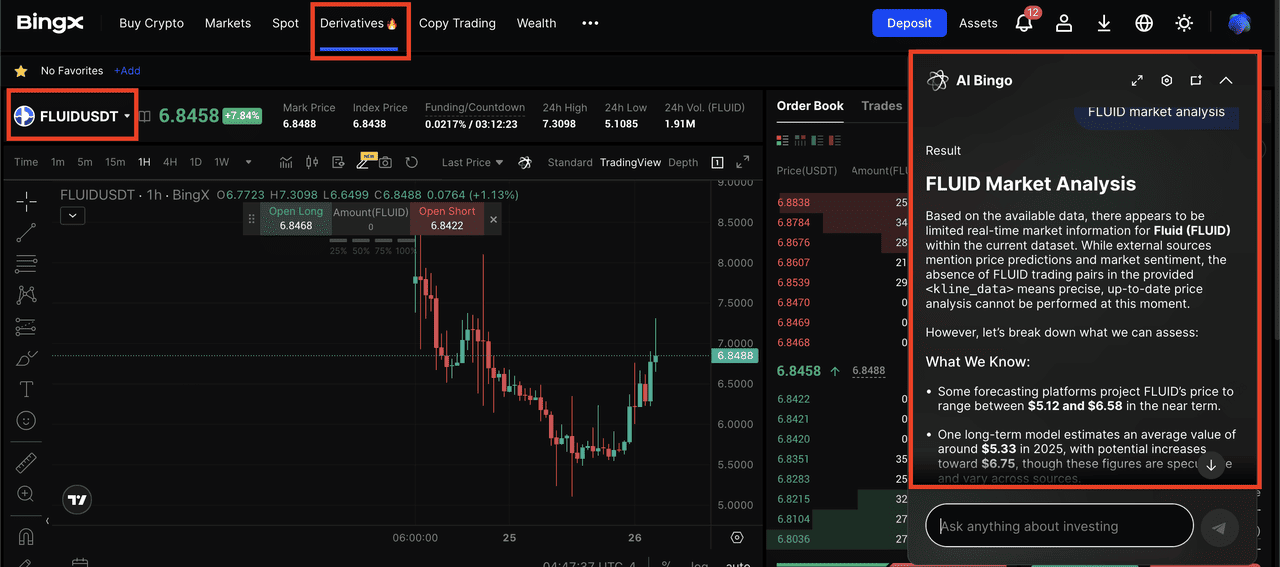
Task: Reset the chart with refresh icon
Action: (411, 162)
